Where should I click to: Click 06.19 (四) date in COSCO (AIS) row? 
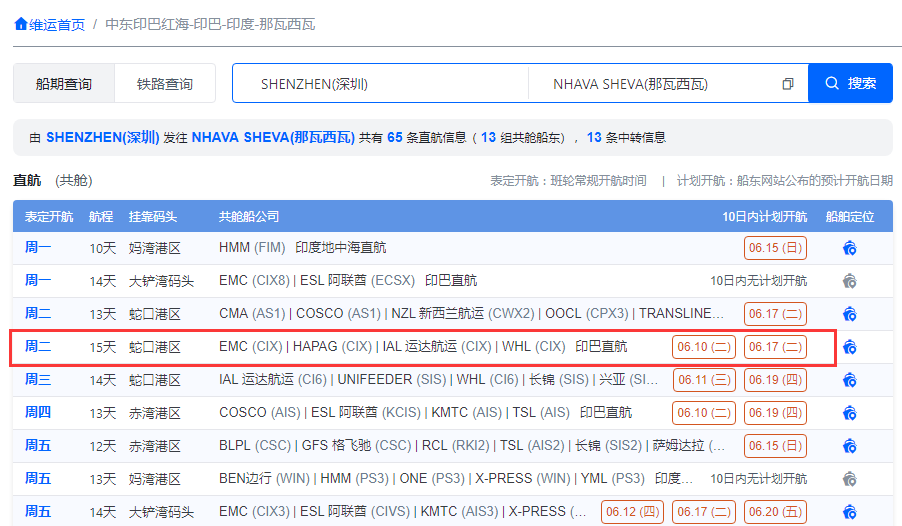pyautogui.click(x=775, y=413)
